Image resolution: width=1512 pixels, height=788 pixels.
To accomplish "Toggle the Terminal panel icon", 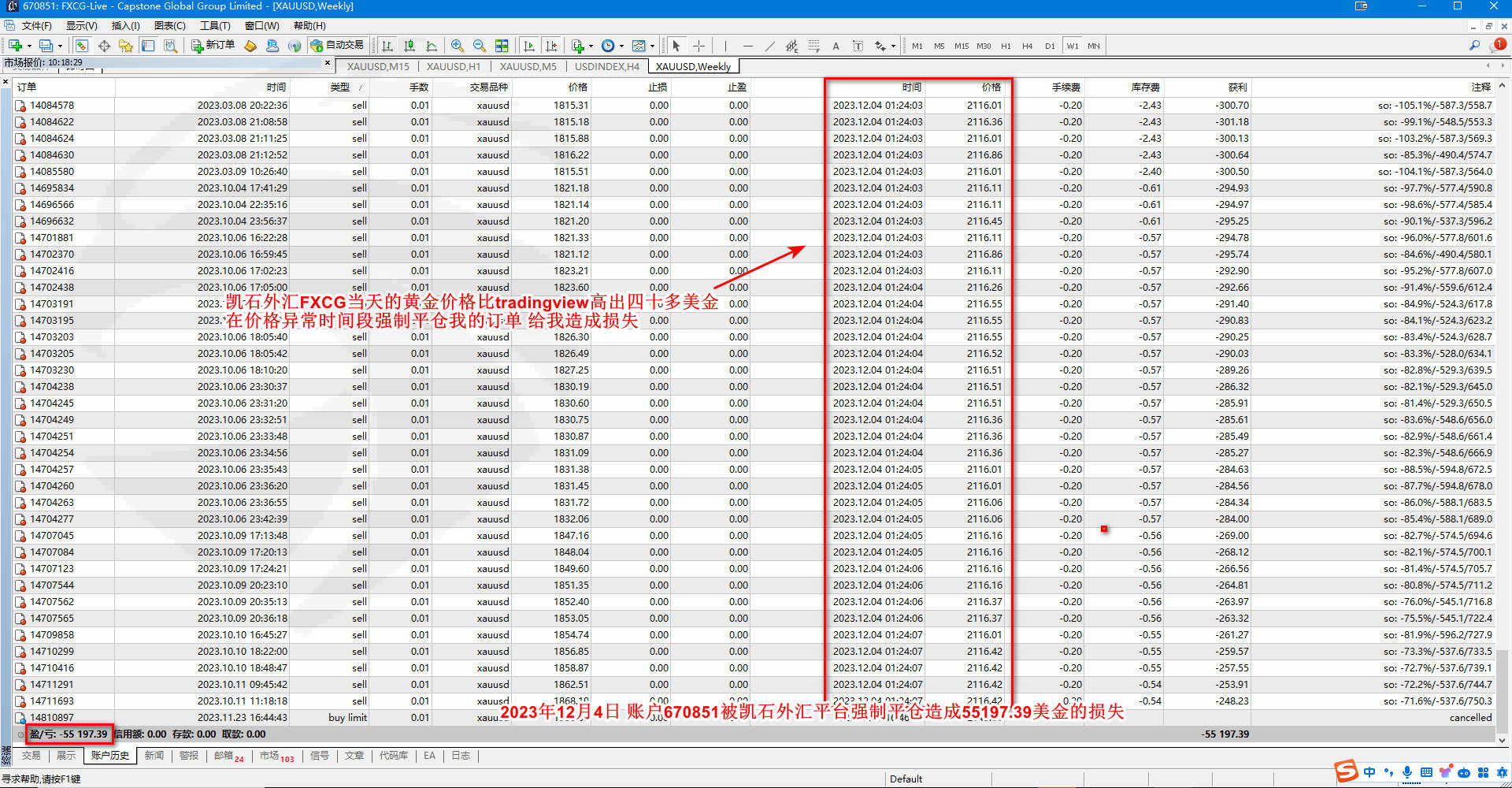I will tap(148, 46).
